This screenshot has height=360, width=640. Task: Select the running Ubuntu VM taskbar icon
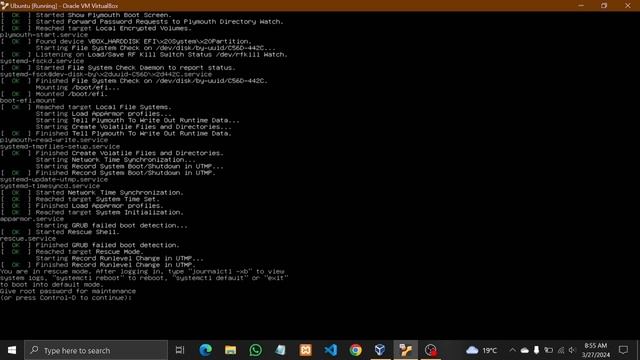click(405, 350)
